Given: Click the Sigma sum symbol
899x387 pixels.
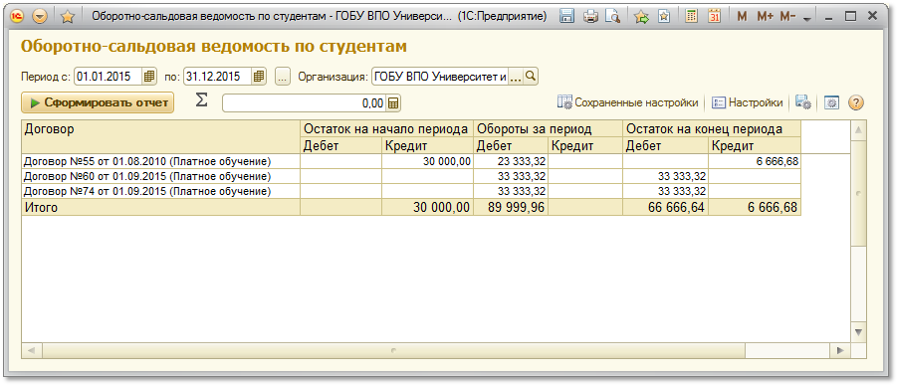Looking at the screenshot, I should pos(201,100).
